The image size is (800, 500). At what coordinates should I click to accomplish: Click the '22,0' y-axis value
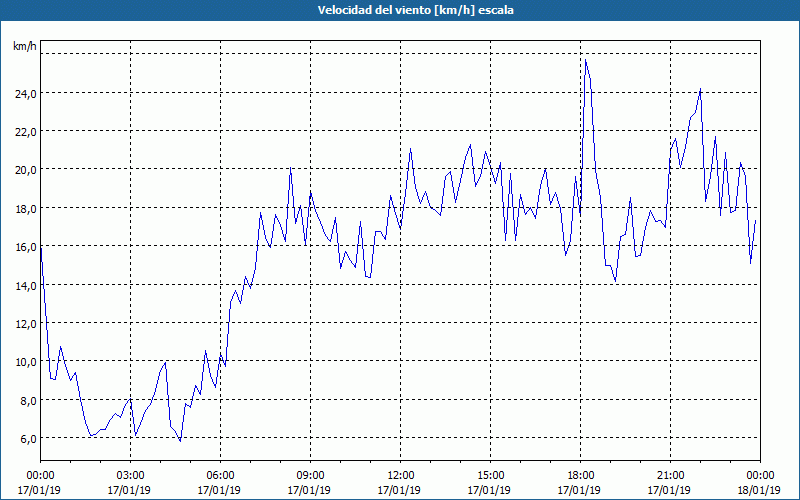[x=26, y=132]
